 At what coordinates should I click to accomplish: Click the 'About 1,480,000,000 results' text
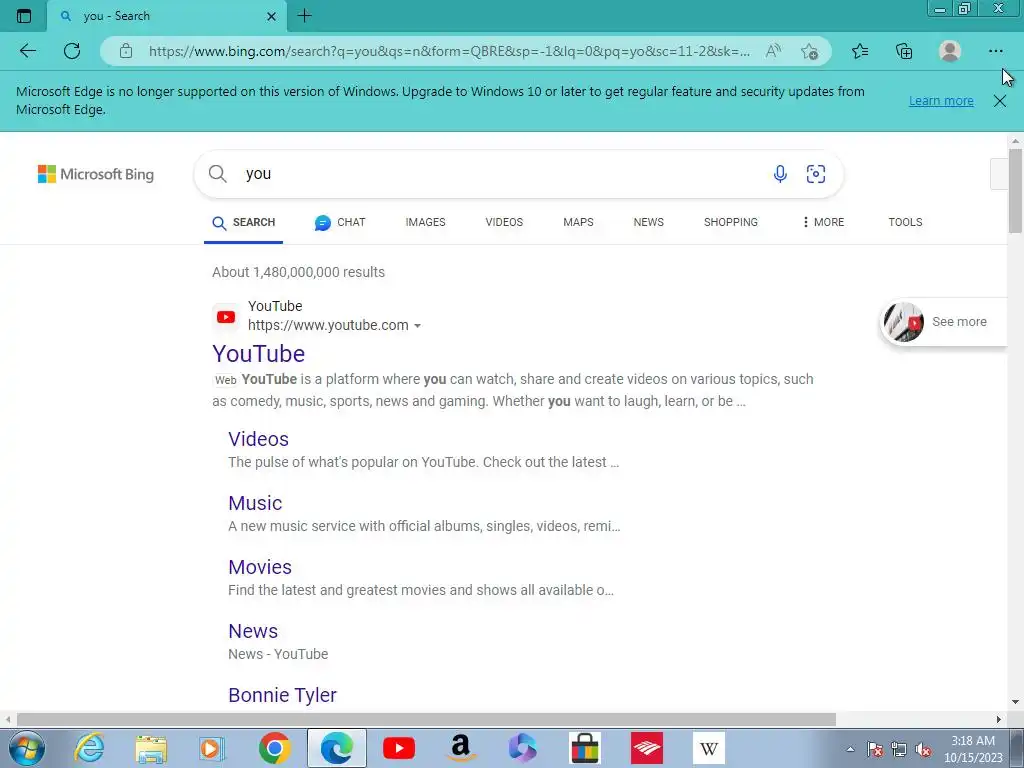(298, 272)
